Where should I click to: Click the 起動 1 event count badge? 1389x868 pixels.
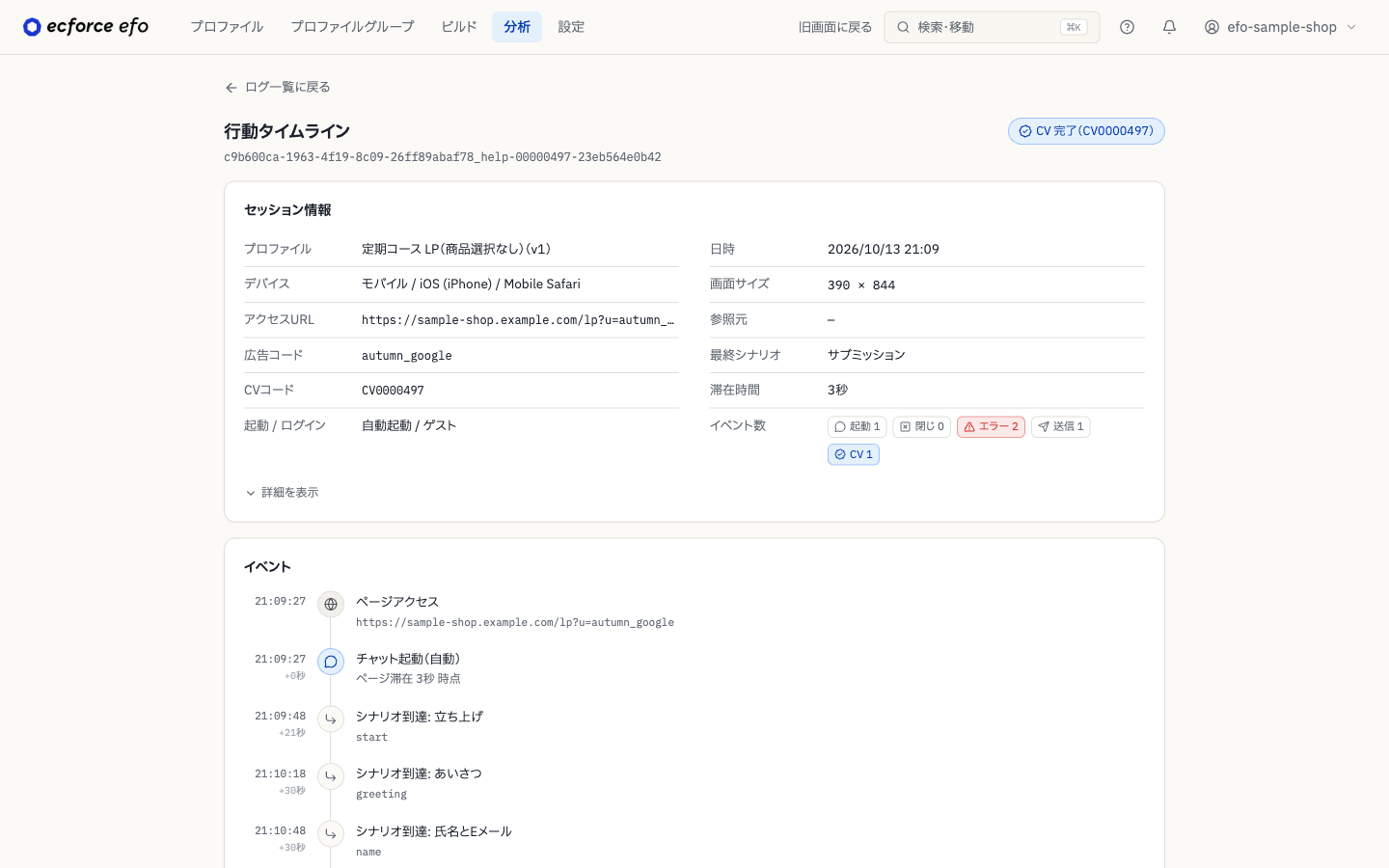pos(857,426)
